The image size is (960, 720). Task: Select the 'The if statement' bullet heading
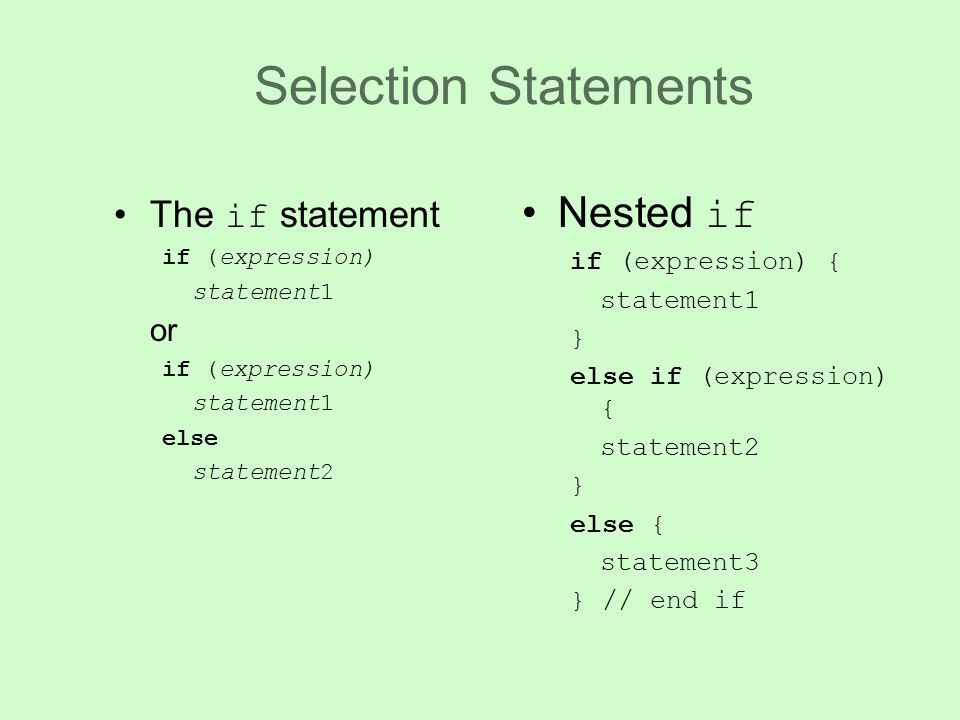point(294,214)
